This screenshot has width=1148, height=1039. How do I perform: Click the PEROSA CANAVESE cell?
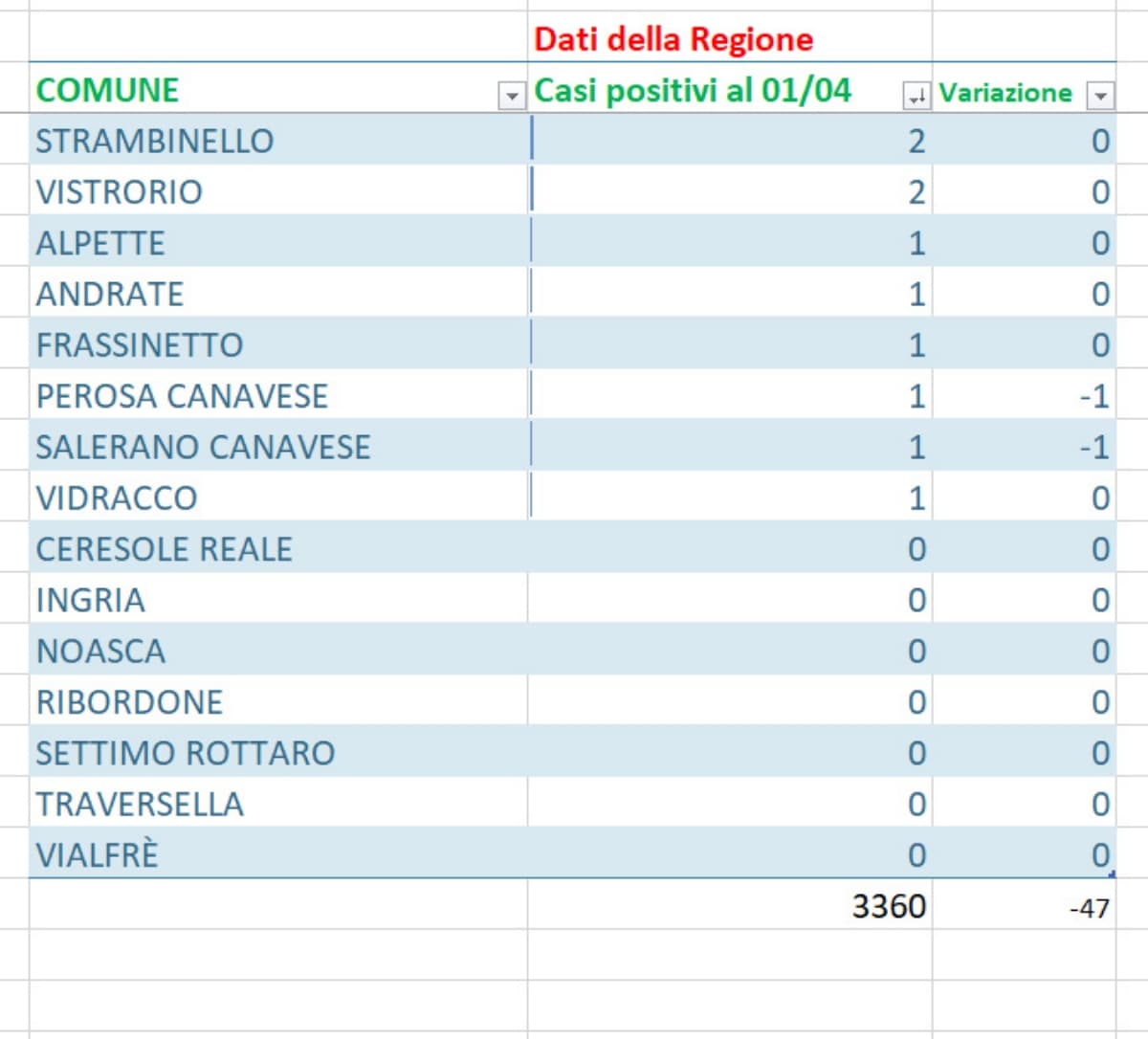coord(182,396)
